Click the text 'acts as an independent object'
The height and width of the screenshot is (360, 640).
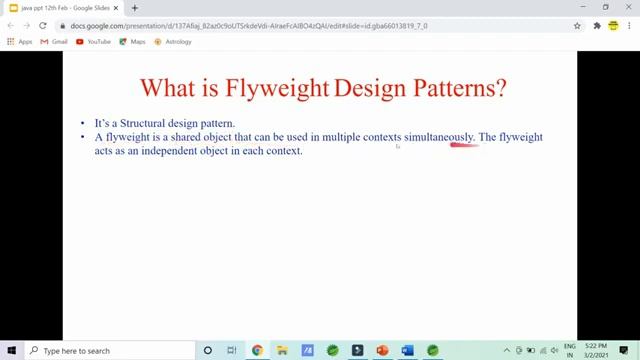161,151
